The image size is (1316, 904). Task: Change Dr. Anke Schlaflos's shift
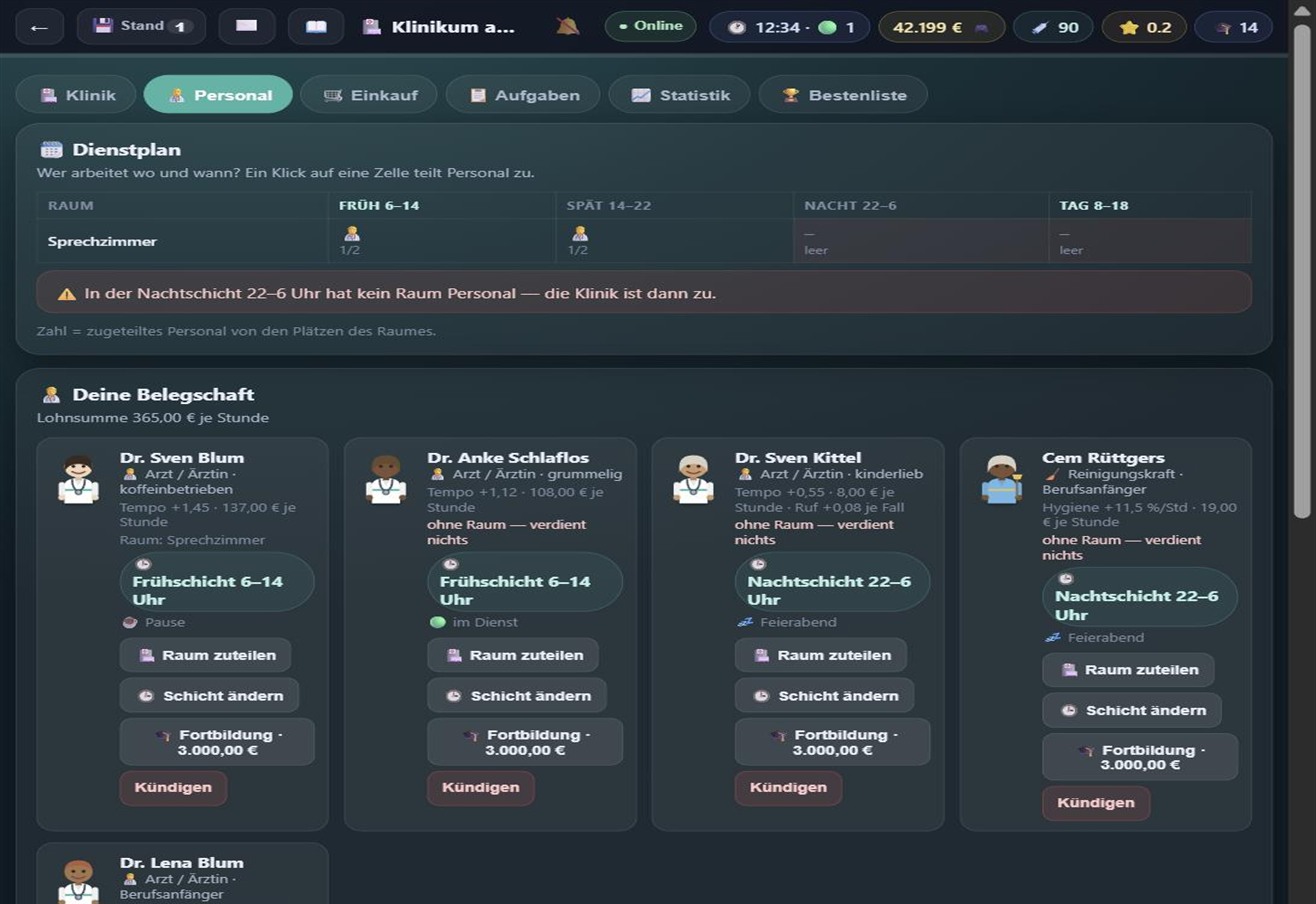pos(517,695)
